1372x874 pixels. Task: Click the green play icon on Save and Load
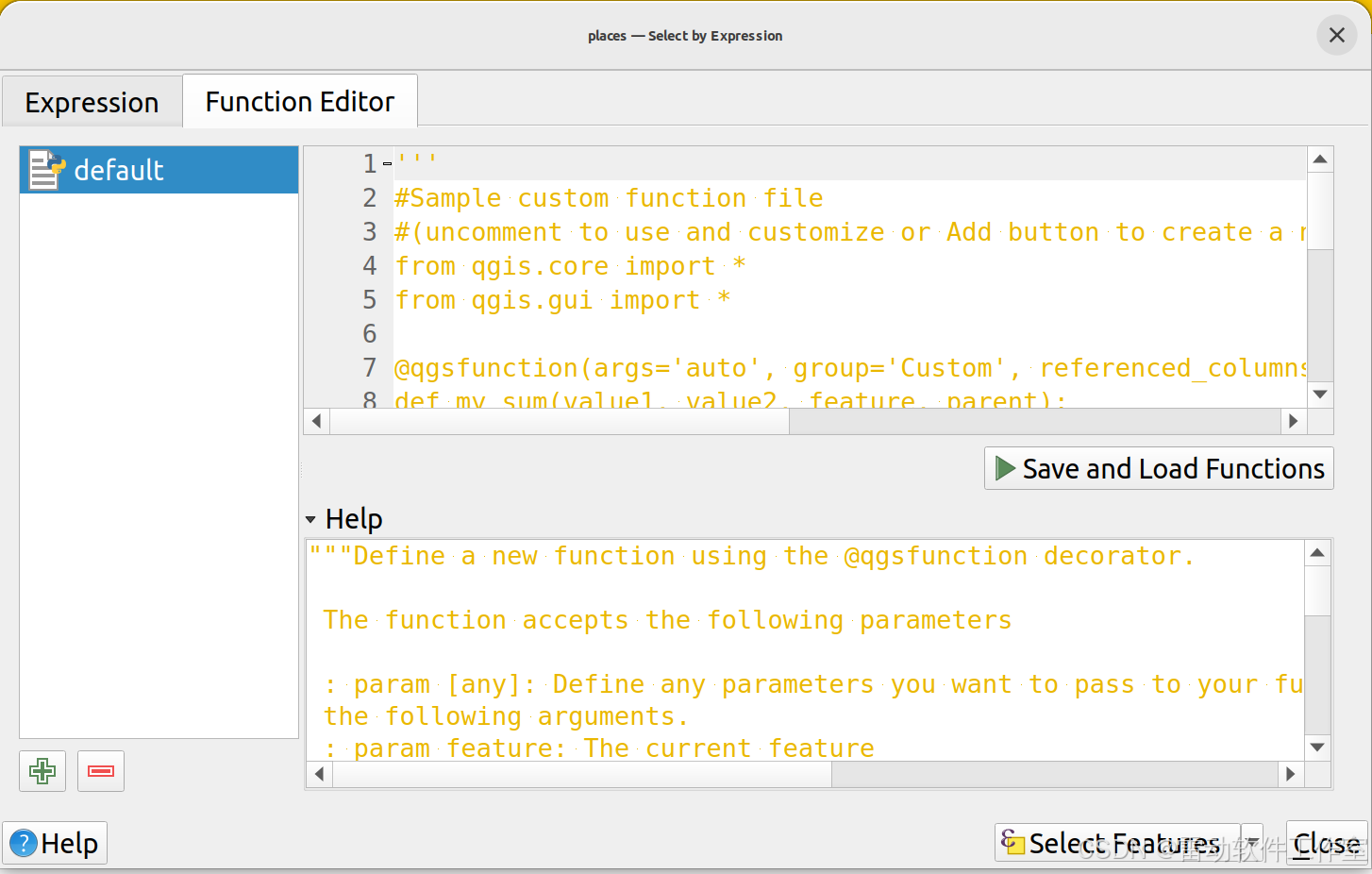(1005, 469)
